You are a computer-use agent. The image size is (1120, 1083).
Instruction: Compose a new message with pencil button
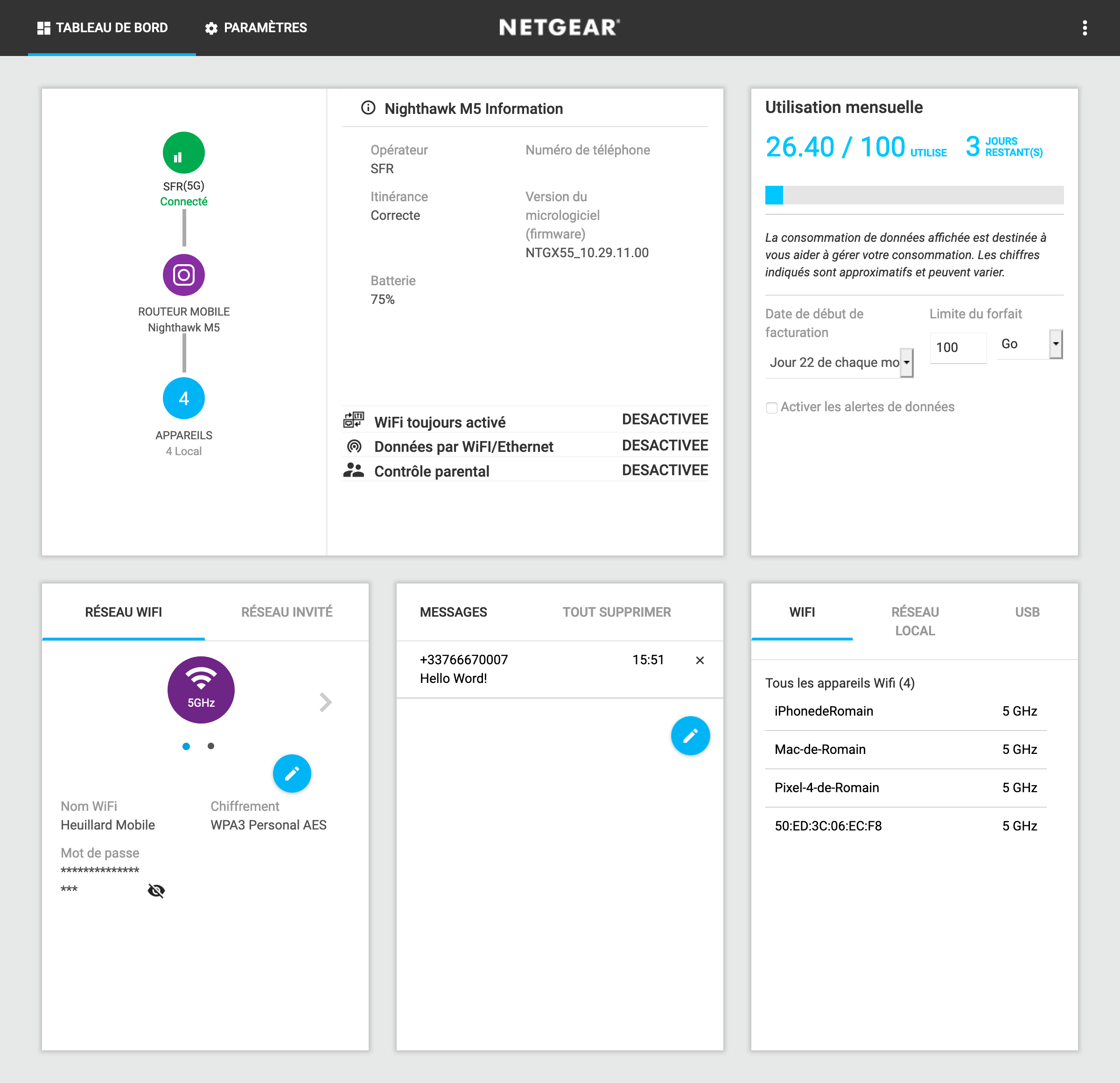pyautogui.click(x=690, y=736)
